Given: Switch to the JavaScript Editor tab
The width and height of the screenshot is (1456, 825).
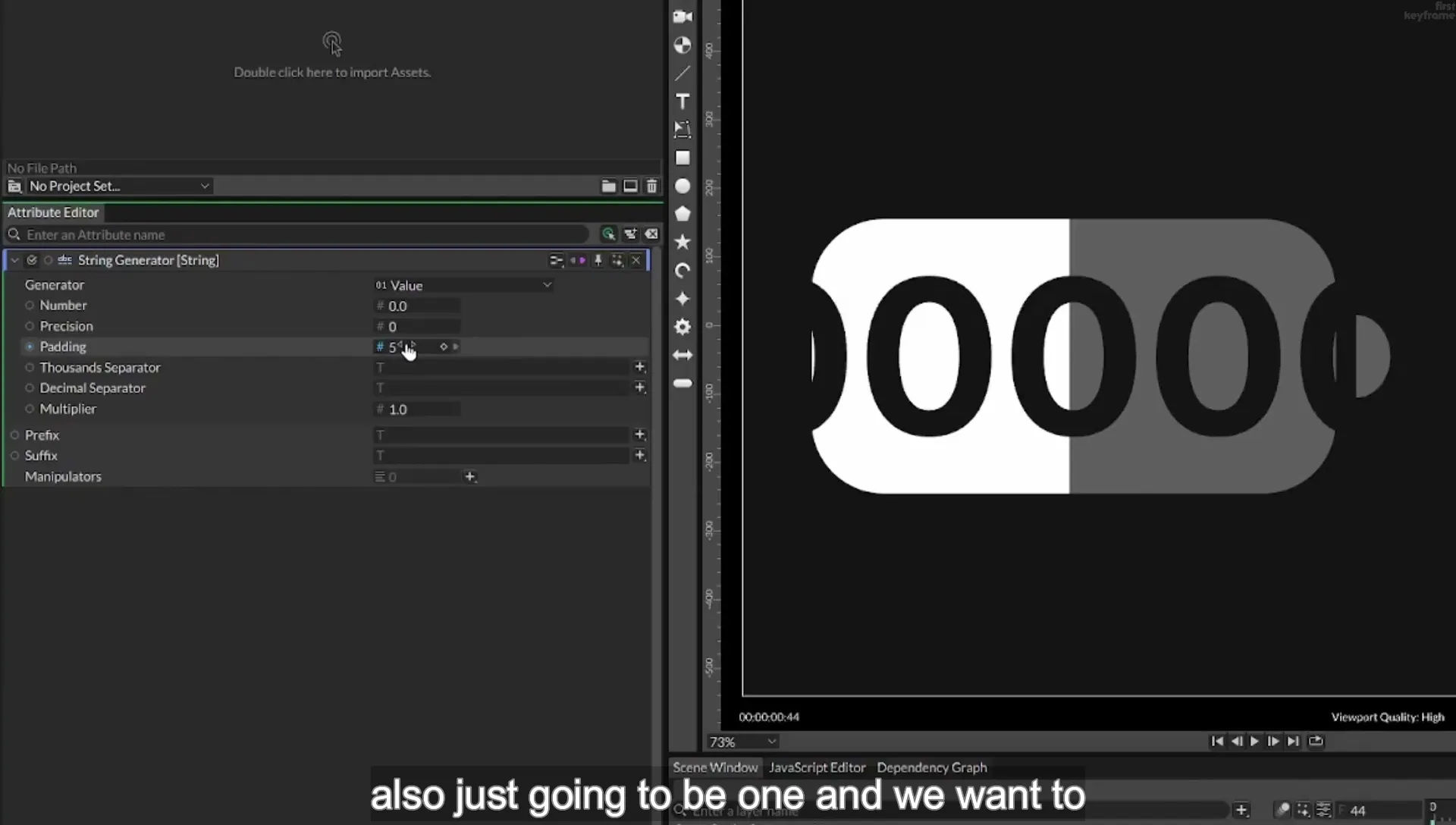Looking at the screenshot, I should click(817, 767).
